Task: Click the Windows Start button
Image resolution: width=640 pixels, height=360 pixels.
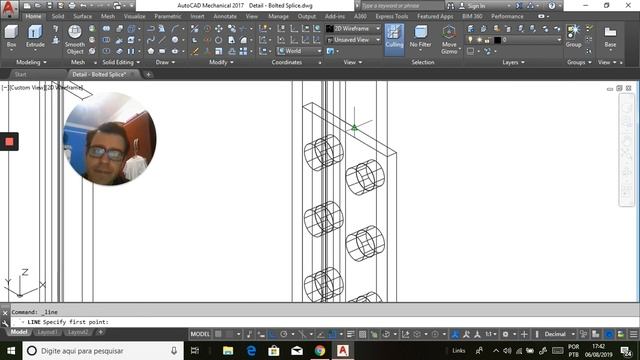Action: coord(11,351)
